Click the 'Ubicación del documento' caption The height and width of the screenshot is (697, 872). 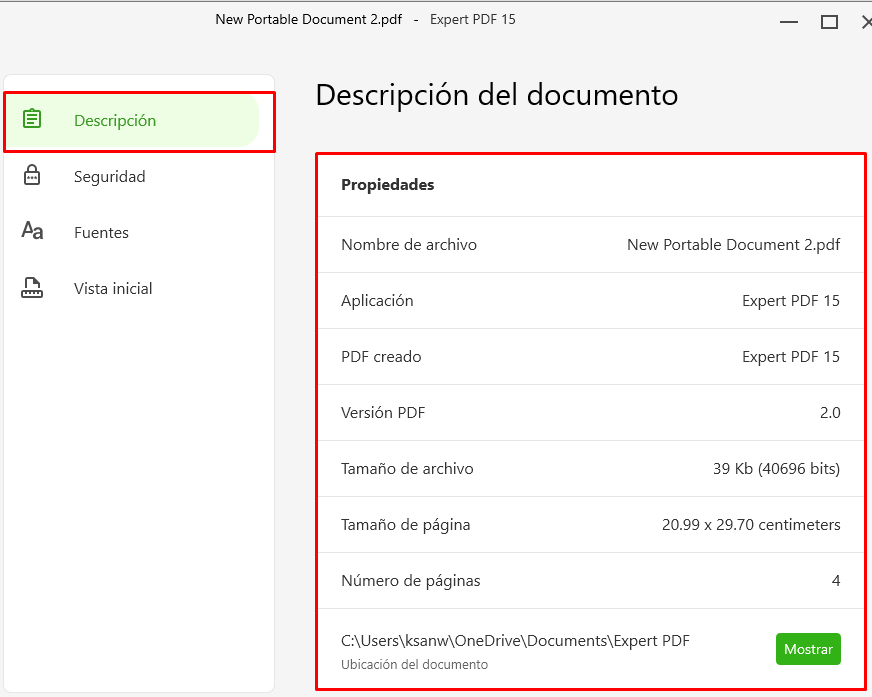[414, 665]
